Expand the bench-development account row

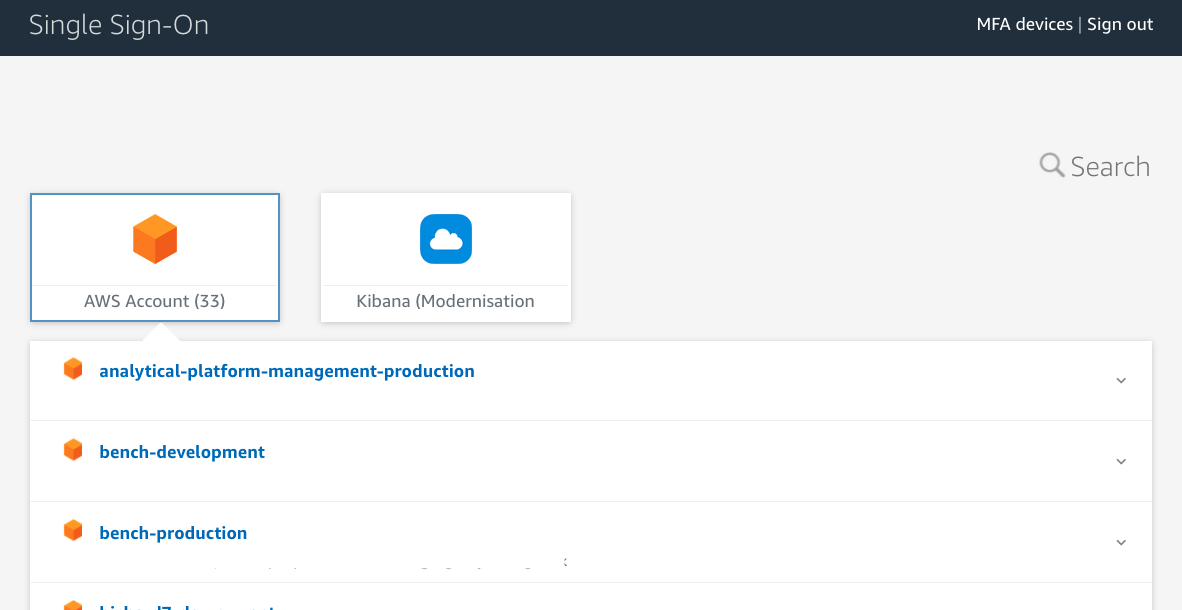1121,461
